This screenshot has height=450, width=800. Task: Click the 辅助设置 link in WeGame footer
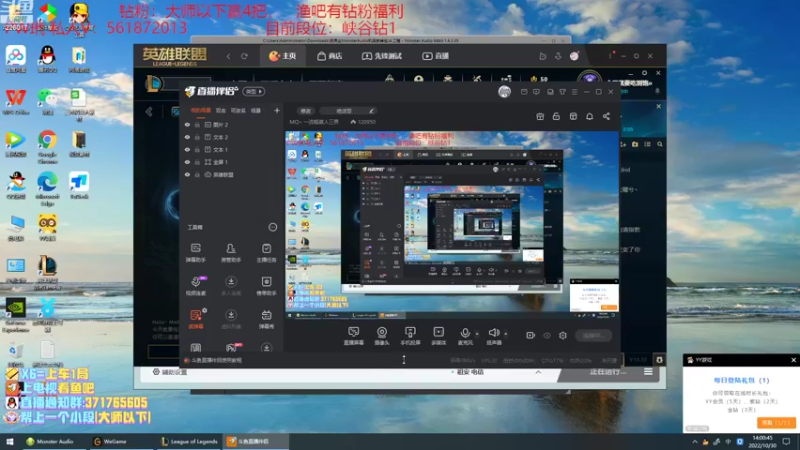[170, 372]
